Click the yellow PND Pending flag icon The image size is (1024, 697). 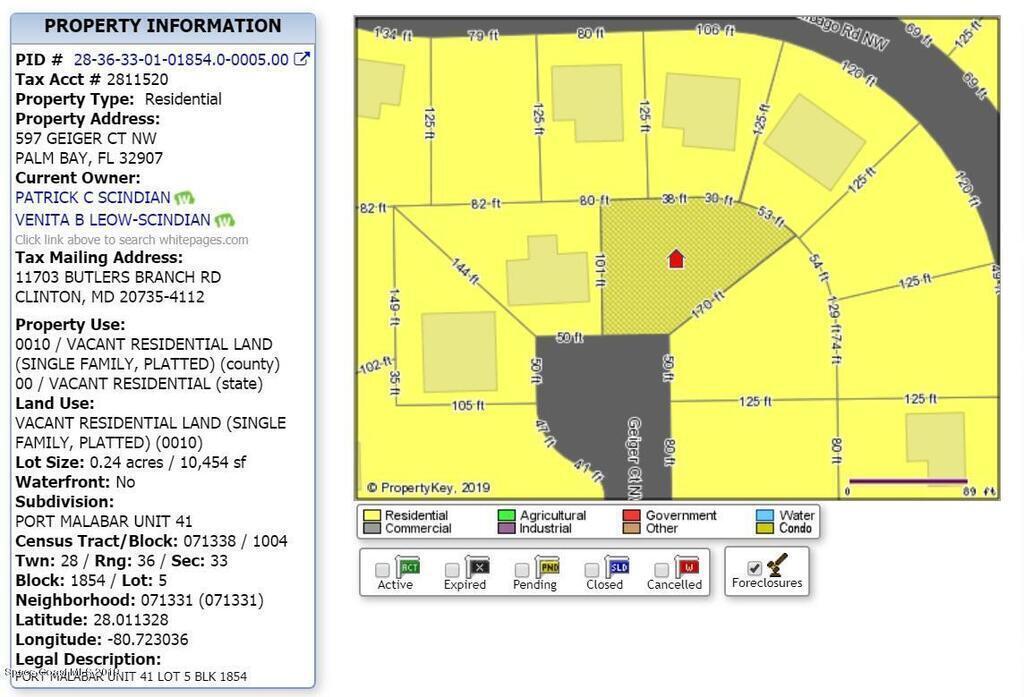[x=548, y=567]
